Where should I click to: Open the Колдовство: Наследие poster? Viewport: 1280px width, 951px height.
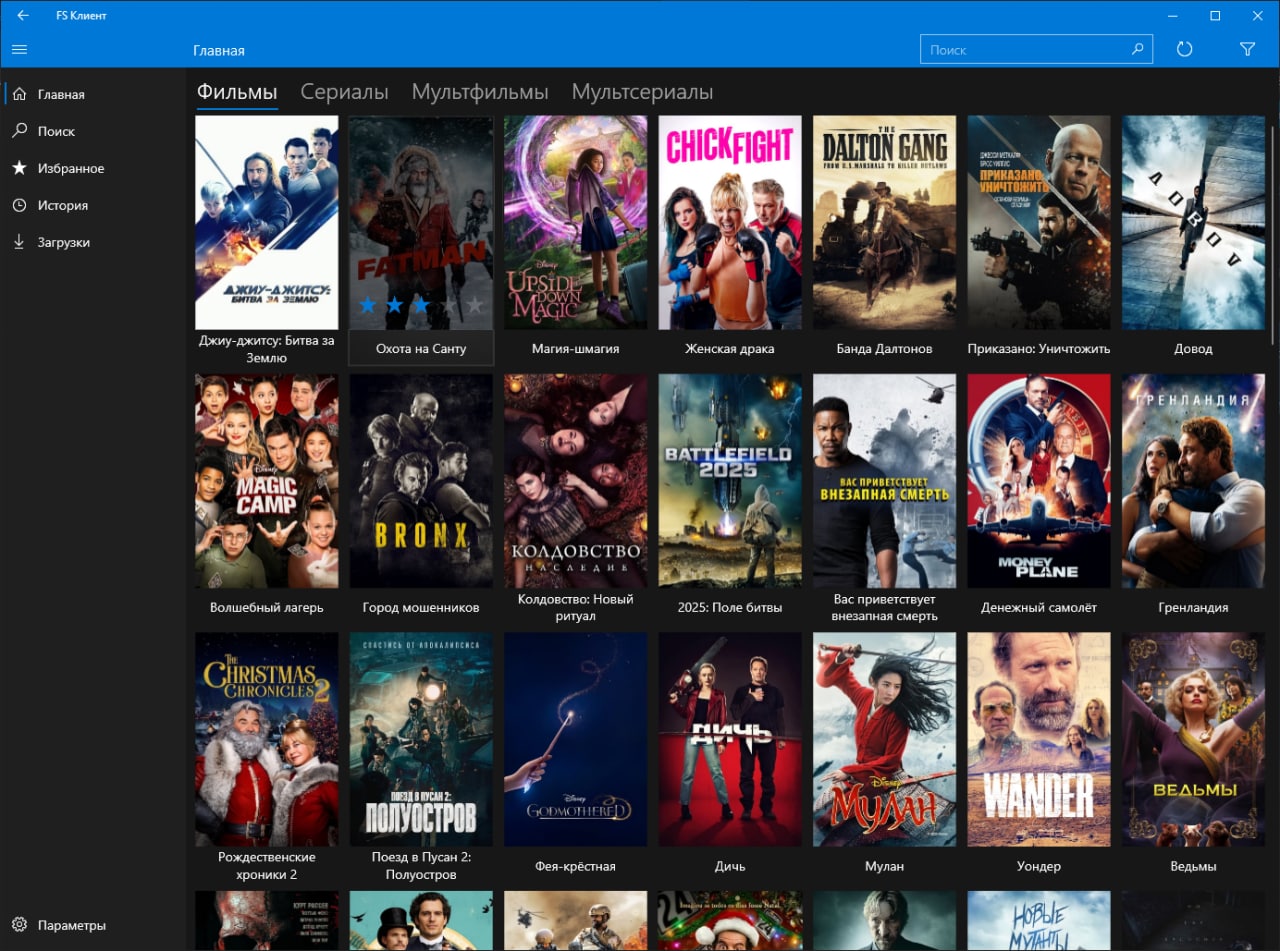click(575, 481)
